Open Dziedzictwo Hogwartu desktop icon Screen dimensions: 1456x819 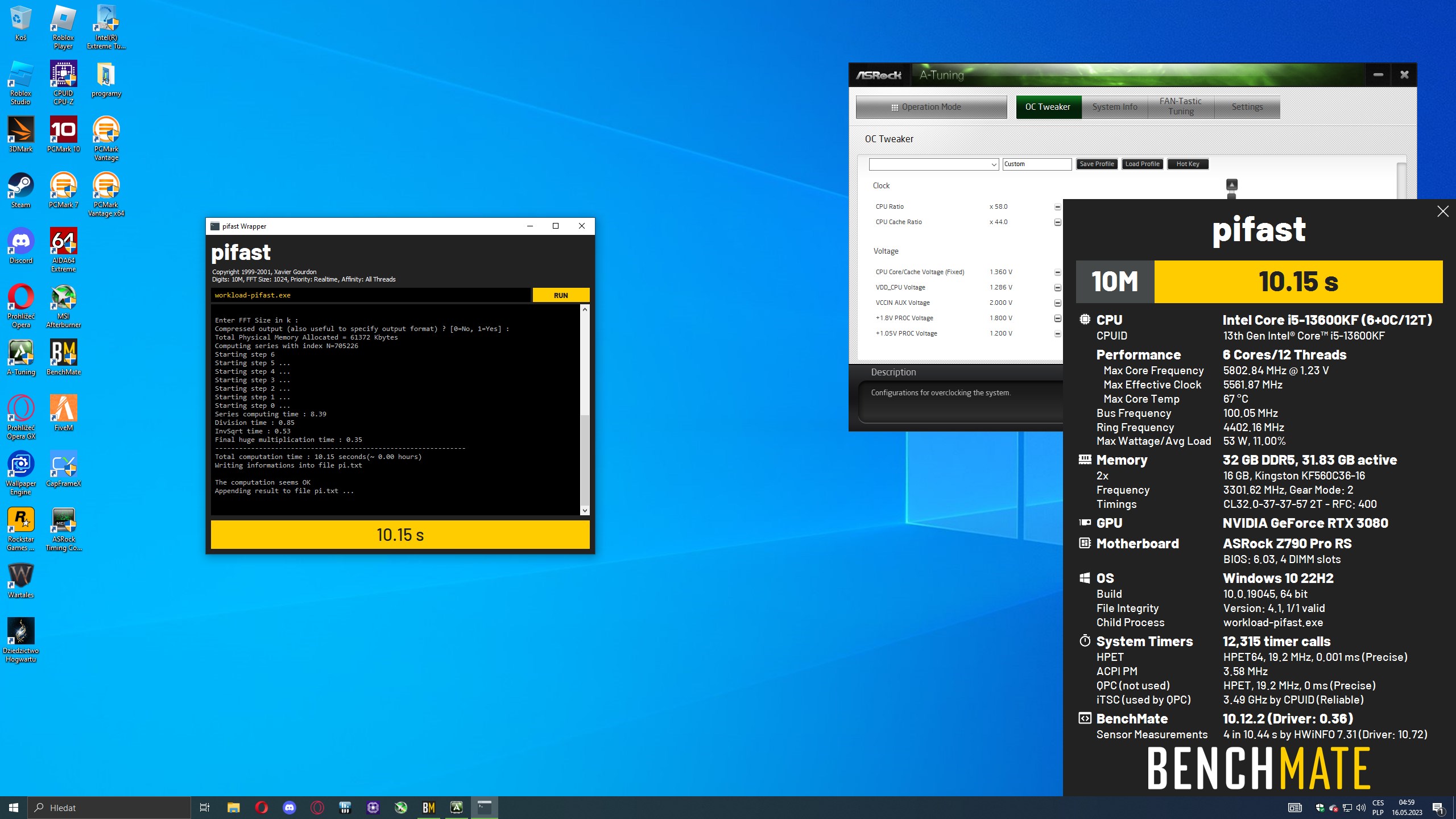20,640
